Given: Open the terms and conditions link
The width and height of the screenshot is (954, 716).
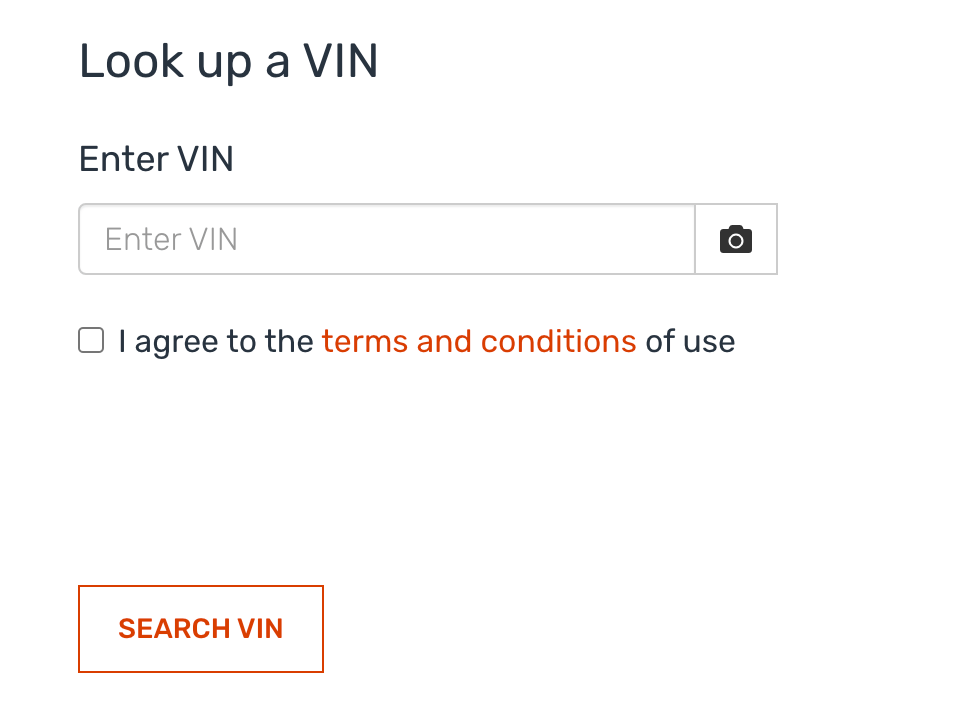Looking at the screenshot, I should 479,341.
